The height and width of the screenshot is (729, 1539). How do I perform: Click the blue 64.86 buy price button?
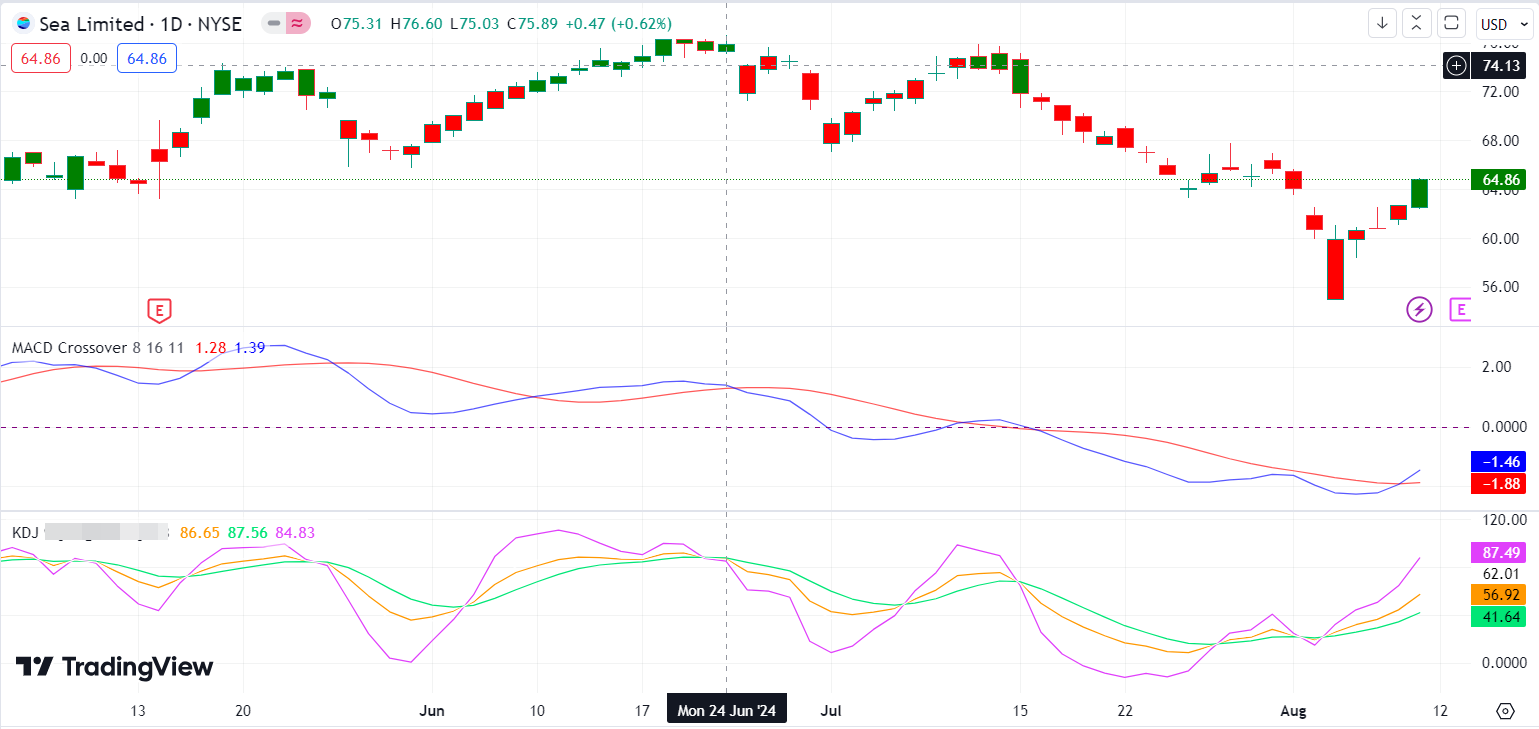point(147,59)
